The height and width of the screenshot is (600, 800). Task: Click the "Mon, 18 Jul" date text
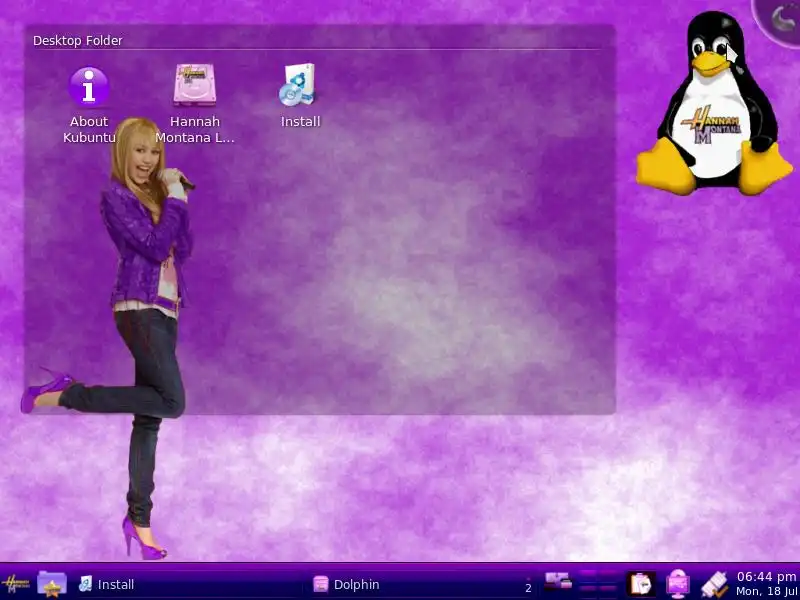coord(767,591)
